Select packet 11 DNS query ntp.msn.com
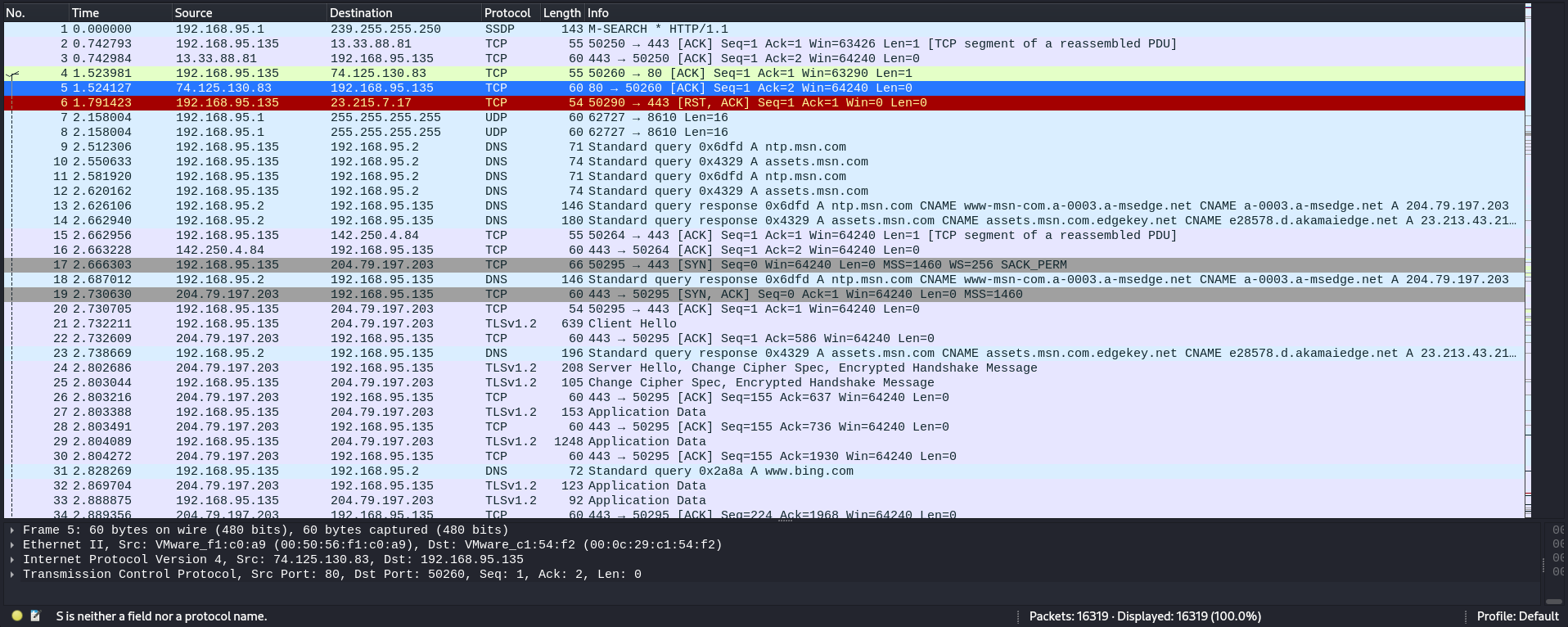Viewport: 1568px width, 627px height. [764, 176]
